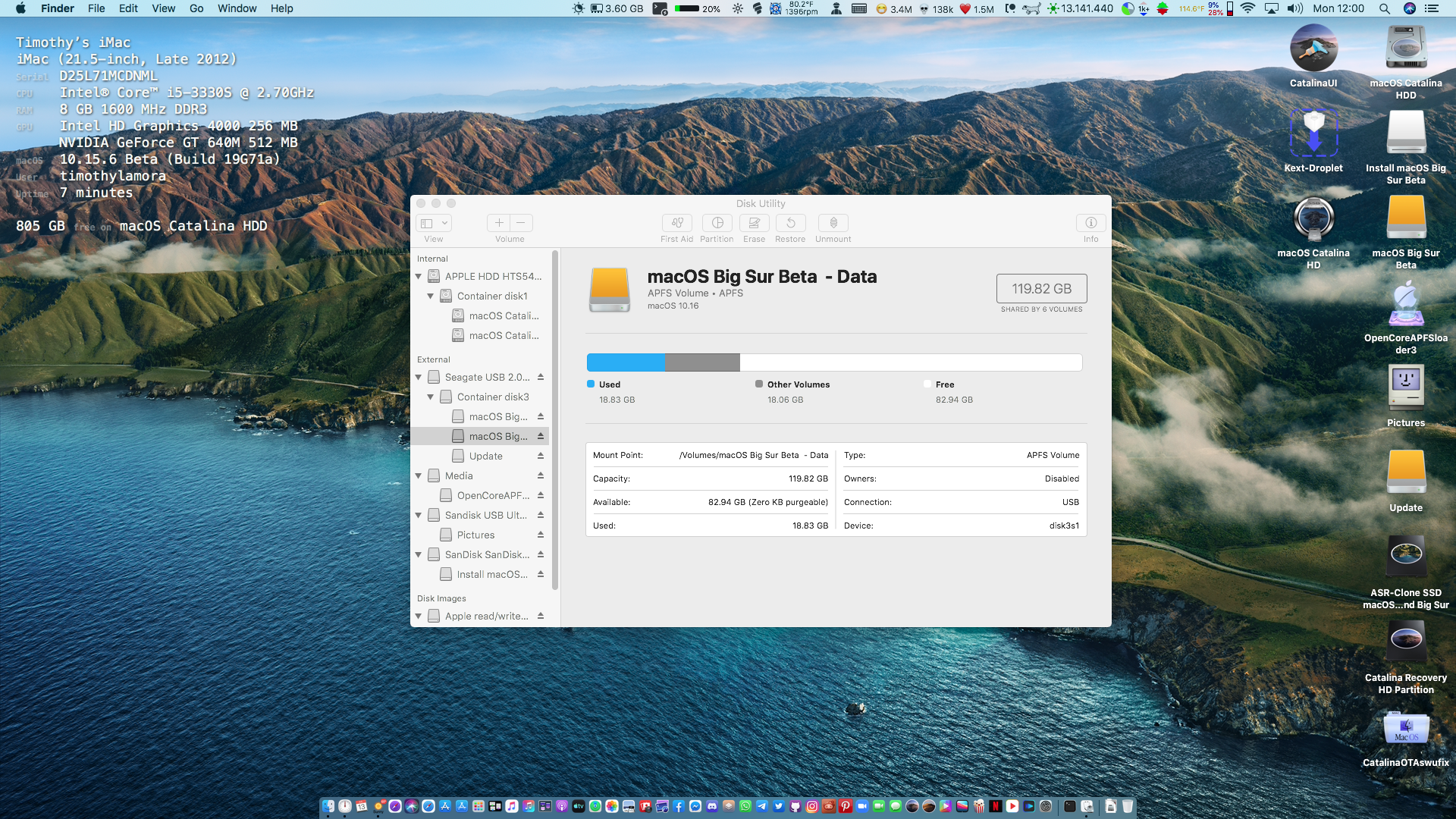Screen dimensions: 1456x819
Task: Collapse Container disk3 disclosure triangle
Action: click(x=431, y=397)
